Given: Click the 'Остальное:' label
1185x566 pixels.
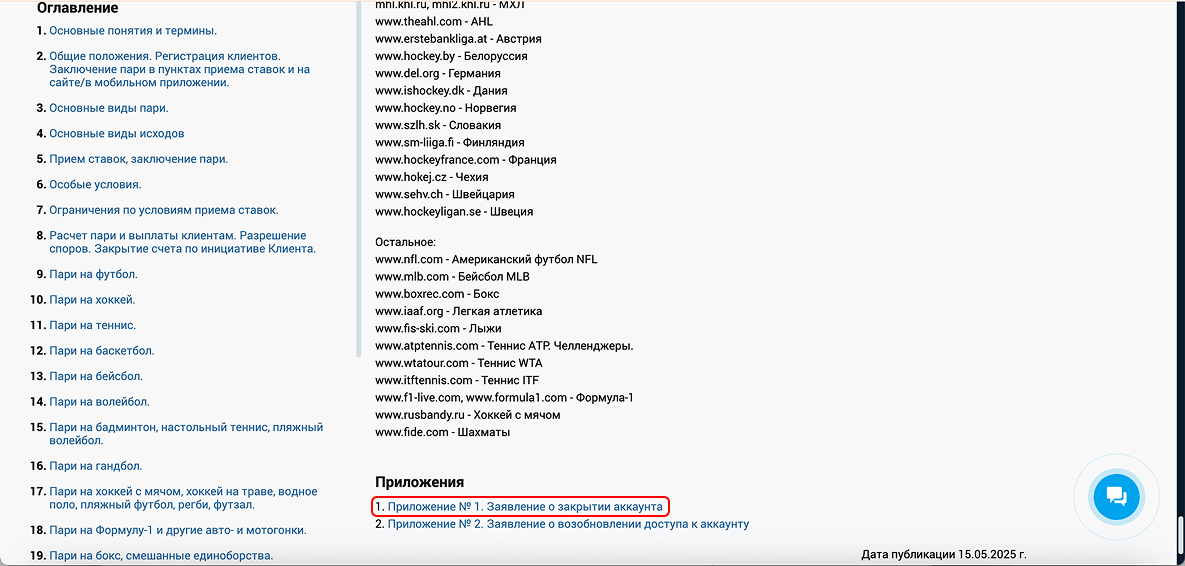Looking at the screenshot, I should (406, 243).
